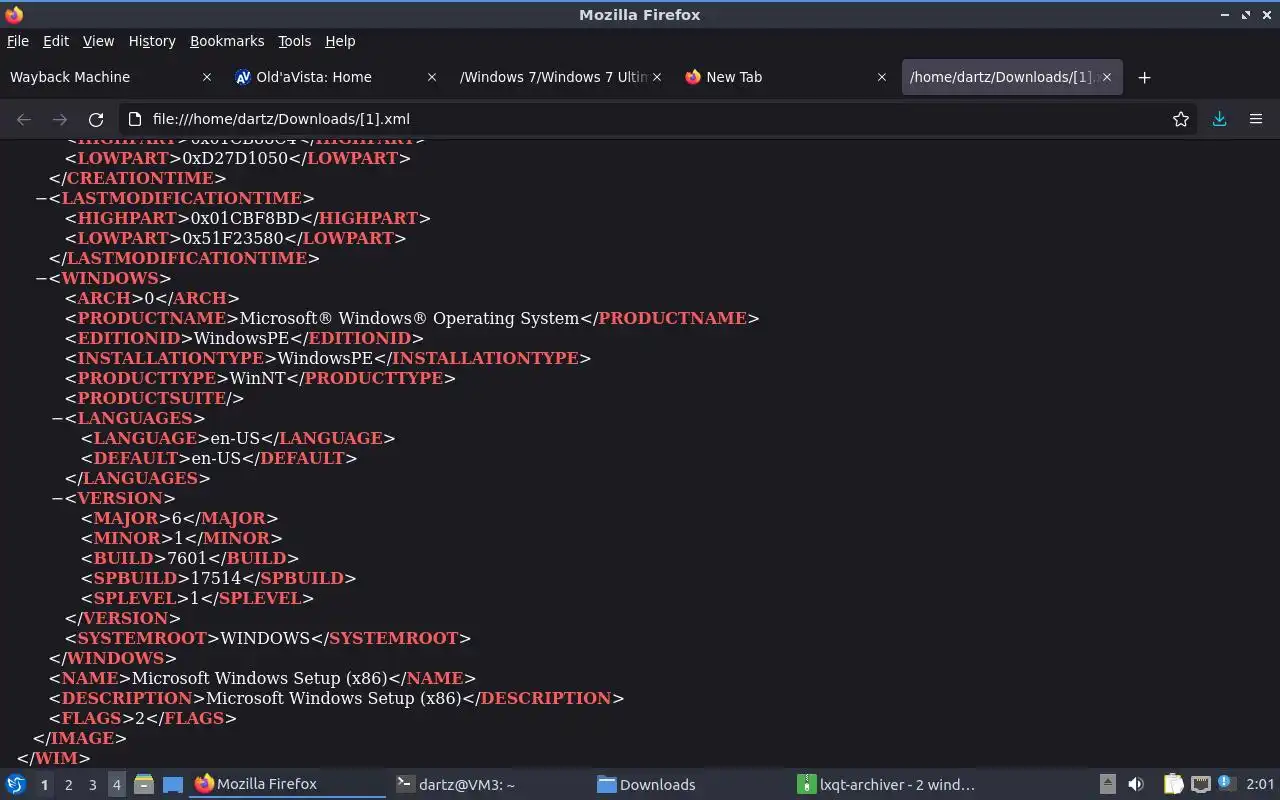Open the Bookmarks menu
The image size is (1280, 800).
(x=227, y=41)
